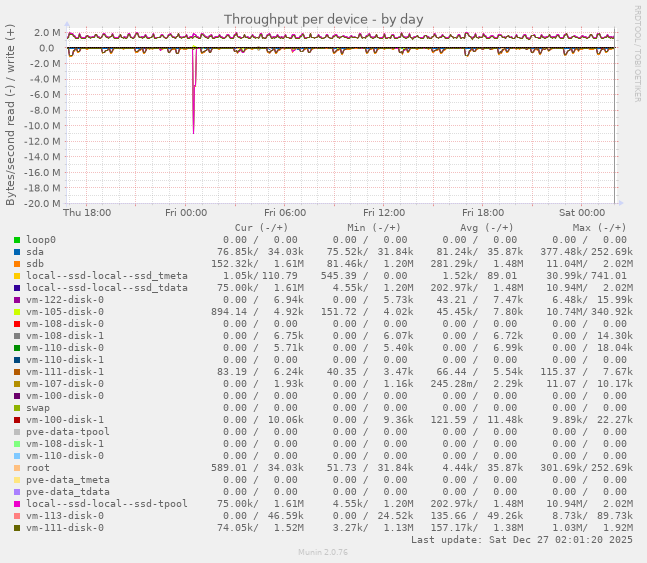Click the 'vm-111-disk-0' legend label

click(x=65, y=528)
